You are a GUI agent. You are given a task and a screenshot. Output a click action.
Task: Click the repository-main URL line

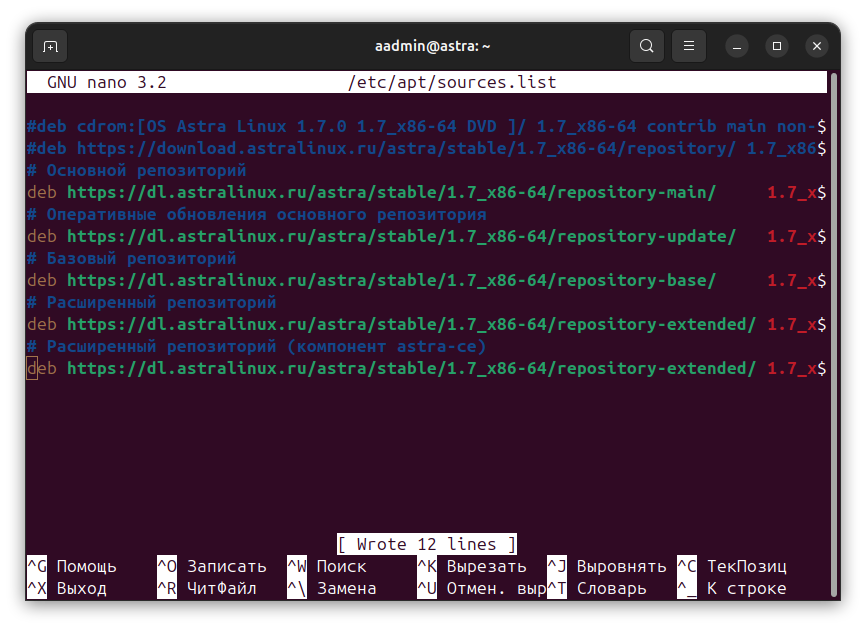coord(426,192)
